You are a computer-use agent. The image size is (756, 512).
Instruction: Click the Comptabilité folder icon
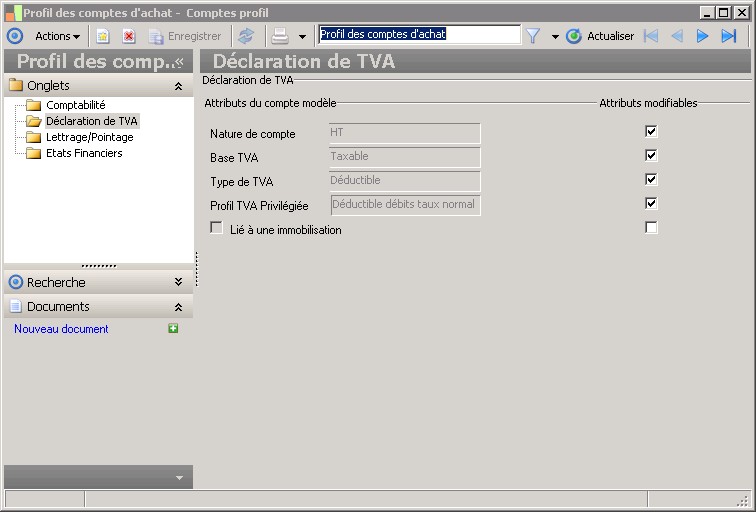click(x=34, y=105)
